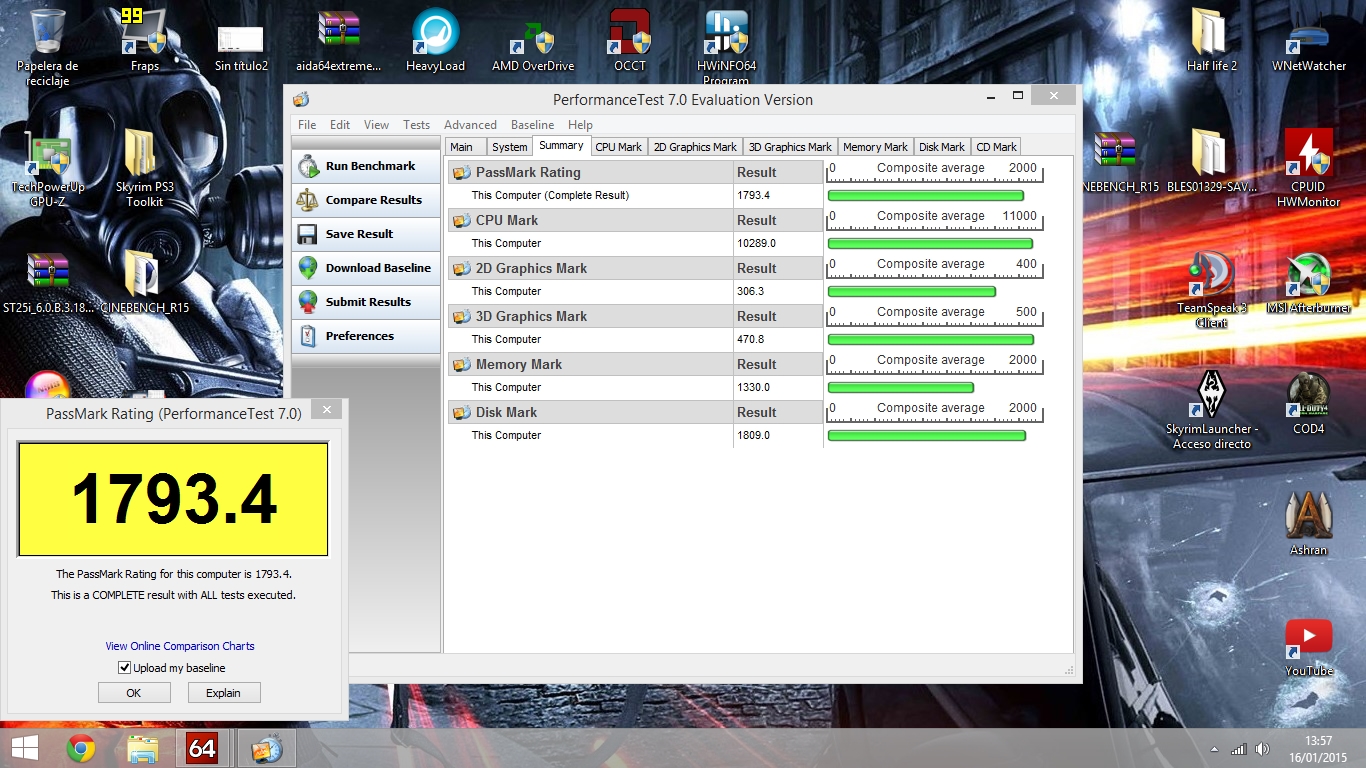This screenshot has height=768, width=1366.
Task: Open the File menu
Action: click(x=307, y=125)
